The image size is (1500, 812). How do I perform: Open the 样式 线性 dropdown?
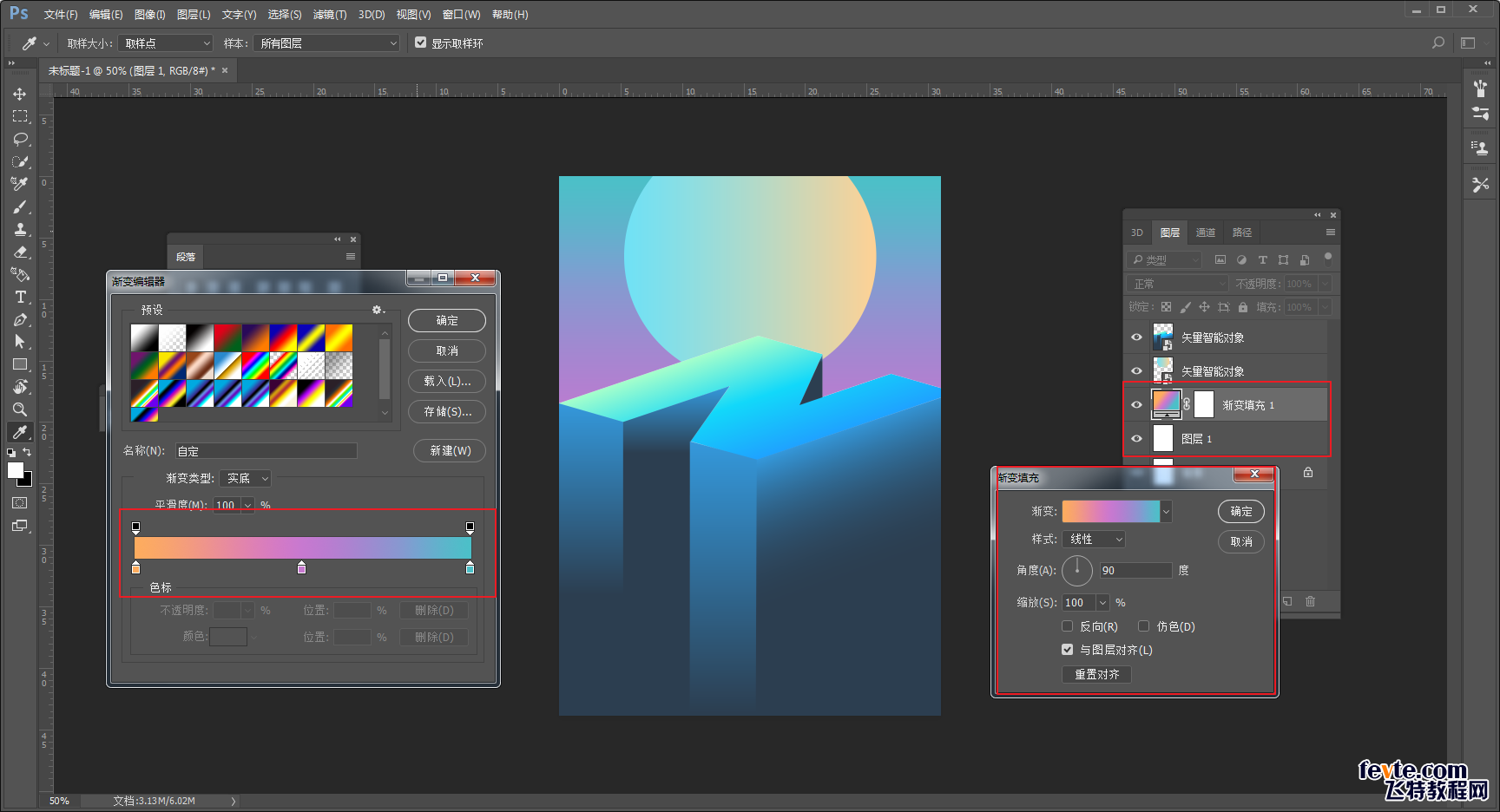(x=1094, y=540)
